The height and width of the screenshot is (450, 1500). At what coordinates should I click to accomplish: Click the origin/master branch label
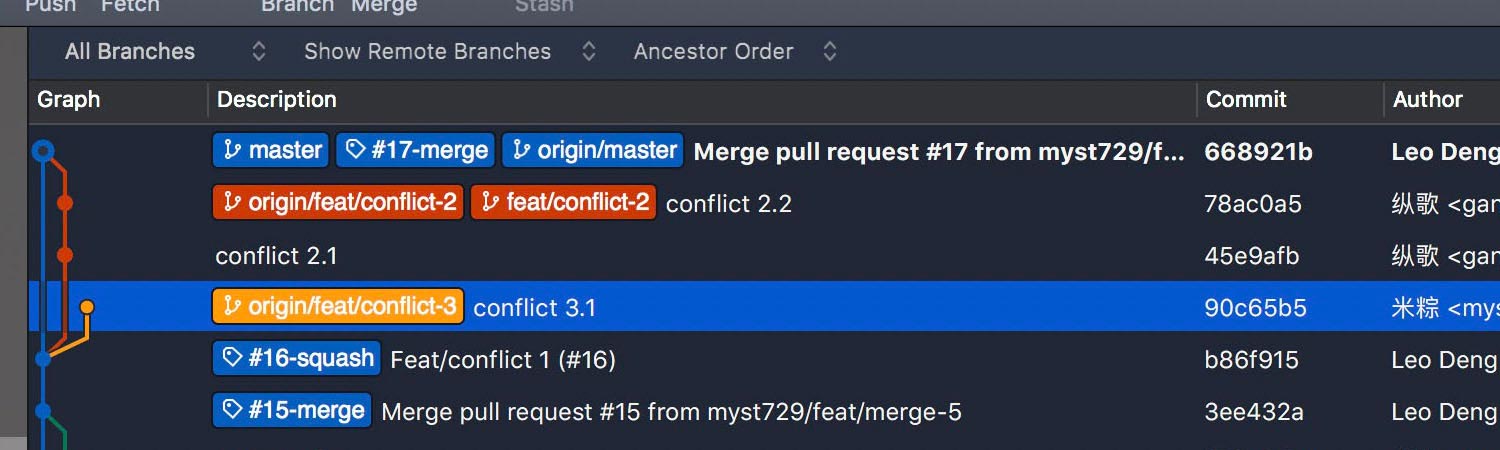click(x=593, y=151)
